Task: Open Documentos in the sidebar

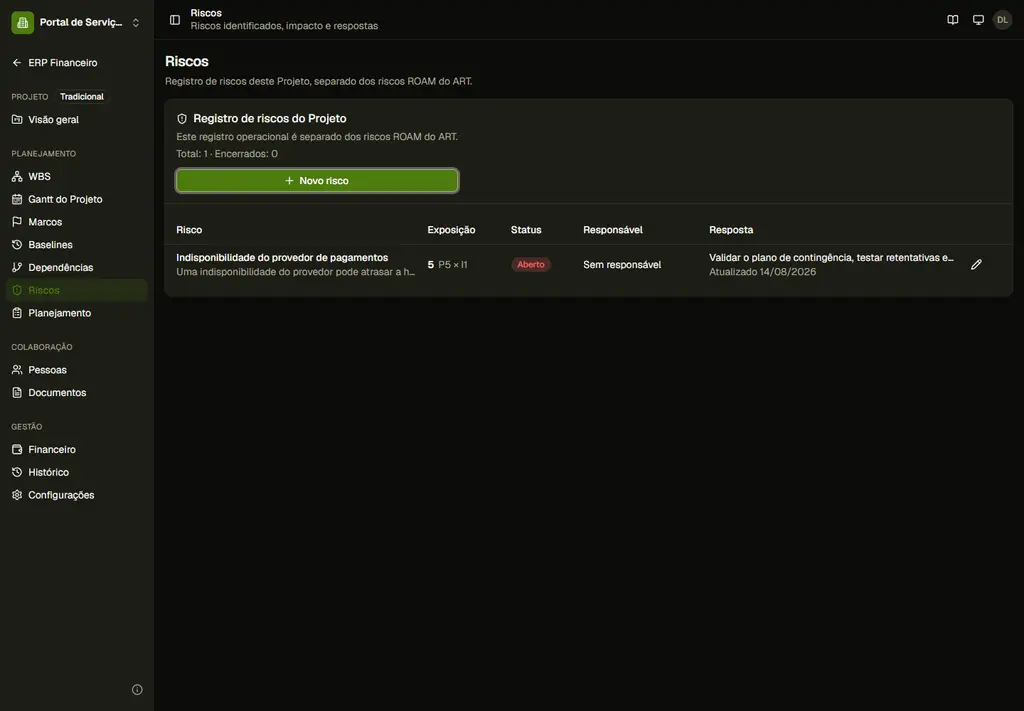Action: tap(76, 392)
